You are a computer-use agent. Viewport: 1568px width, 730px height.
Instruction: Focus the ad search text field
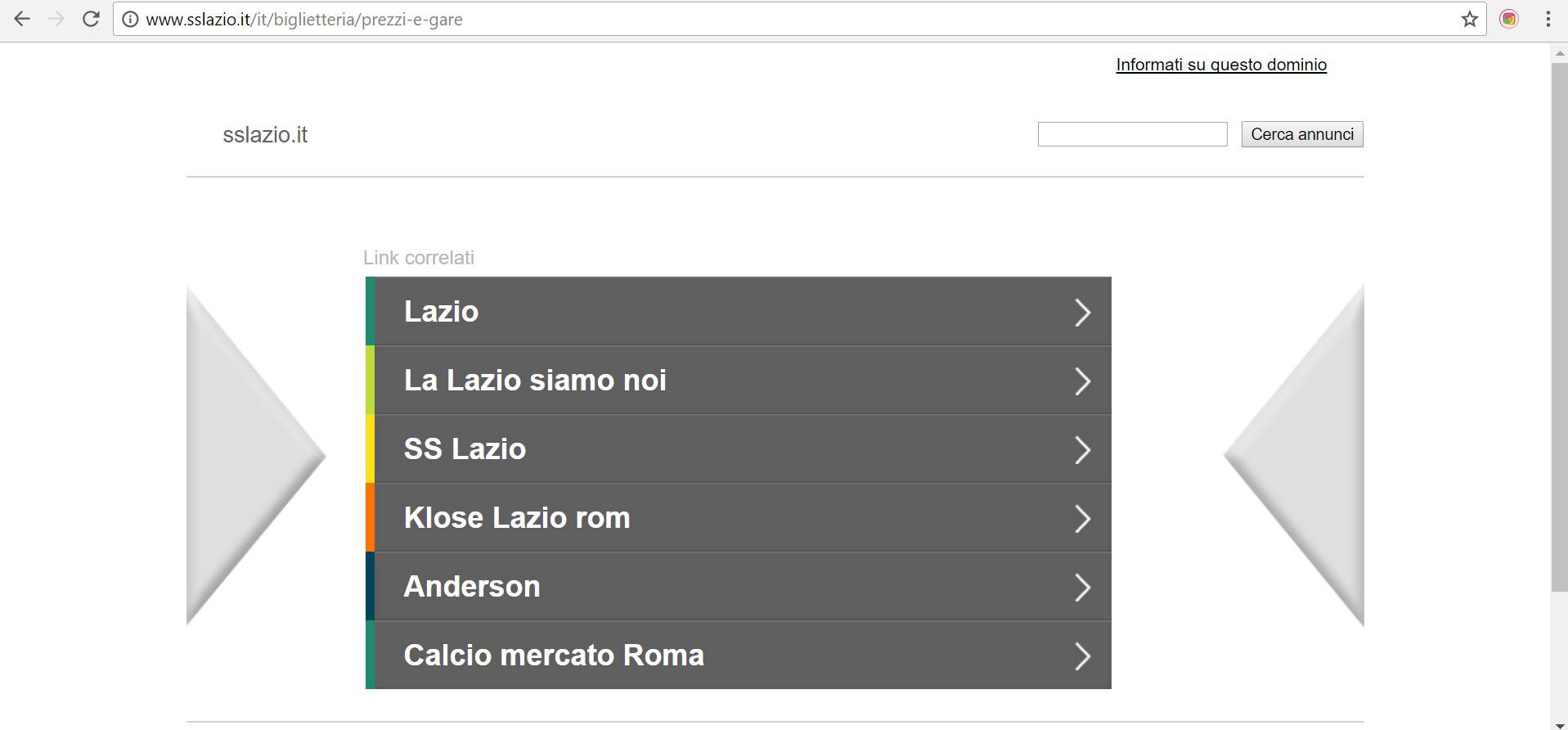(x=1132, y=134)
